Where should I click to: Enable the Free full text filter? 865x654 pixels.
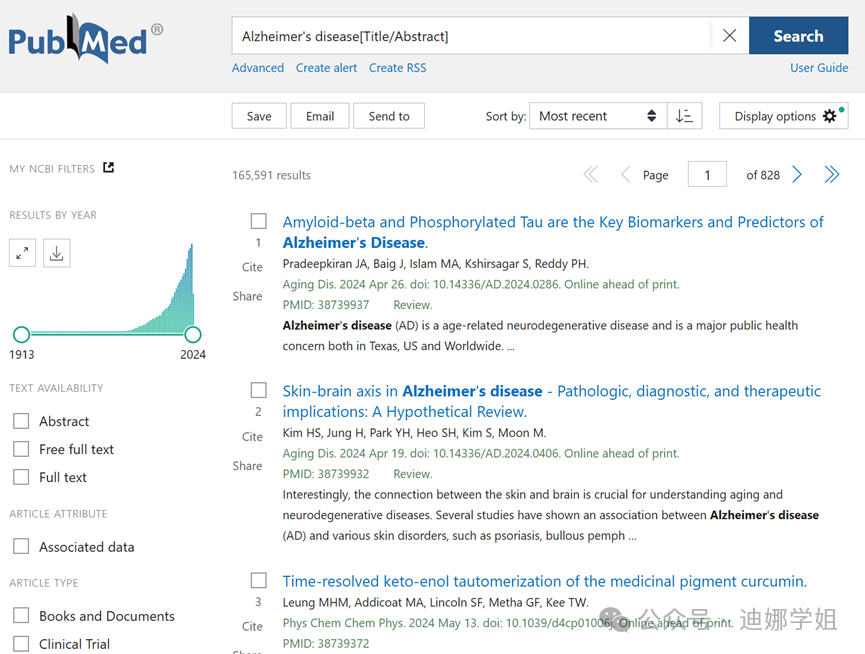tap(21, 449)
